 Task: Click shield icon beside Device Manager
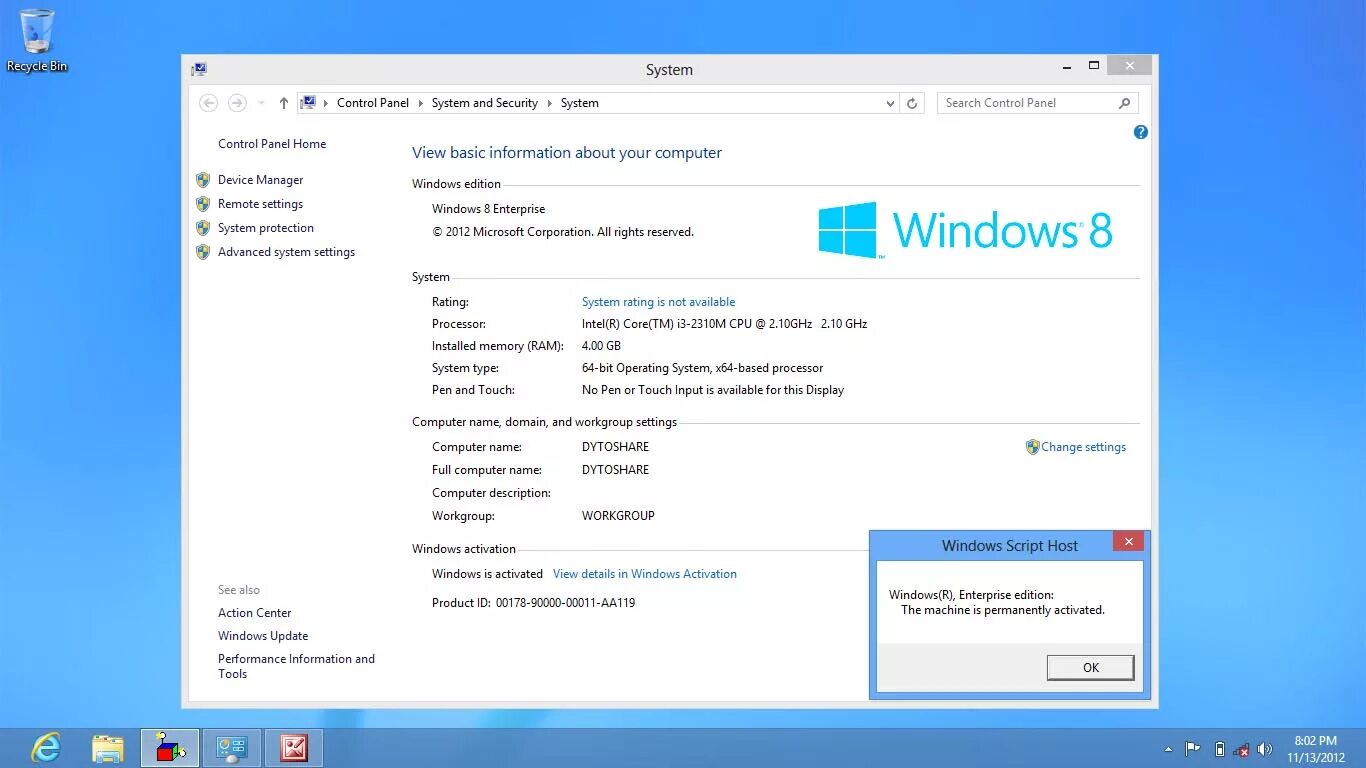pyautogui.click(x=203, y=180)
